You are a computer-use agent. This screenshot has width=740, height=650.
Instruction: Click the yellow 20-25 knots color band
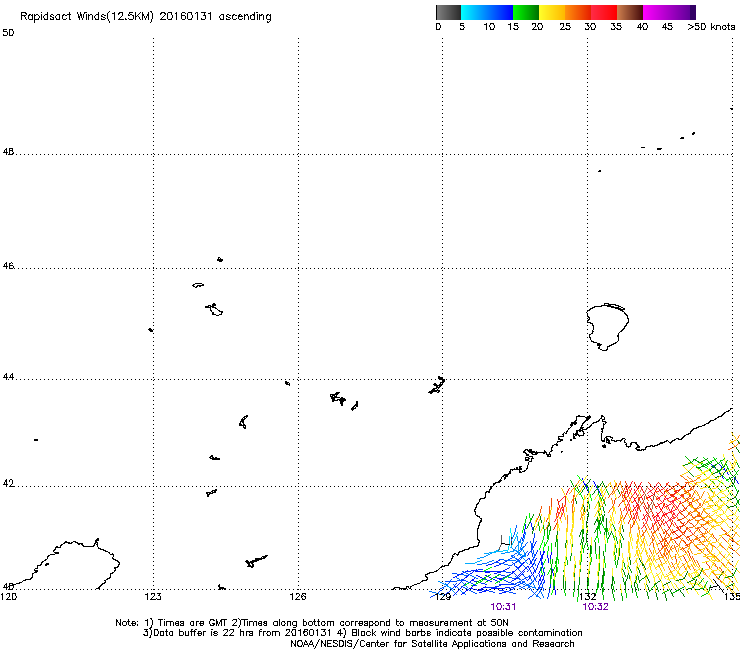point(552,12)
